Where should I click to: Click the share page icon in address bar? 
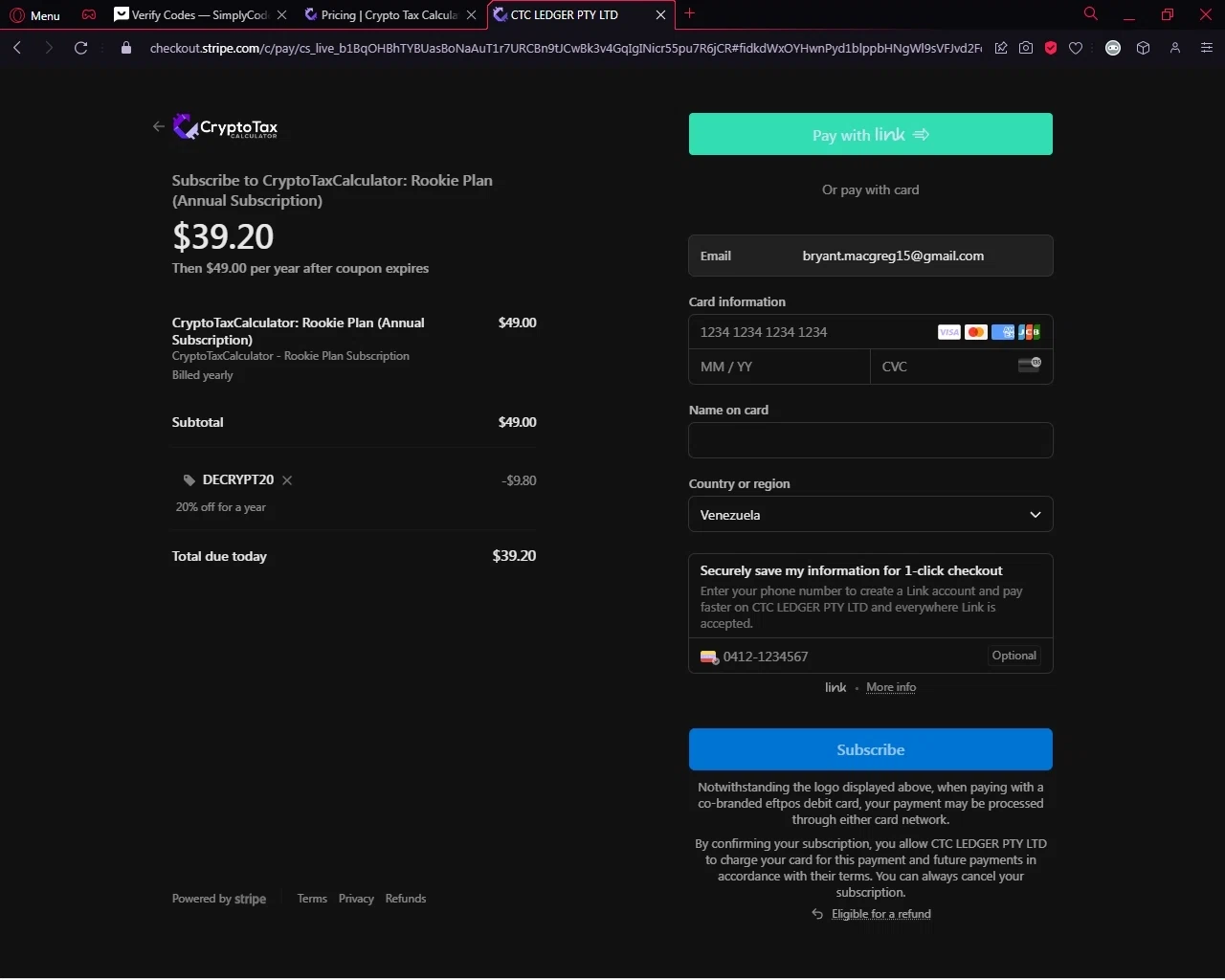coord(1001,48)
